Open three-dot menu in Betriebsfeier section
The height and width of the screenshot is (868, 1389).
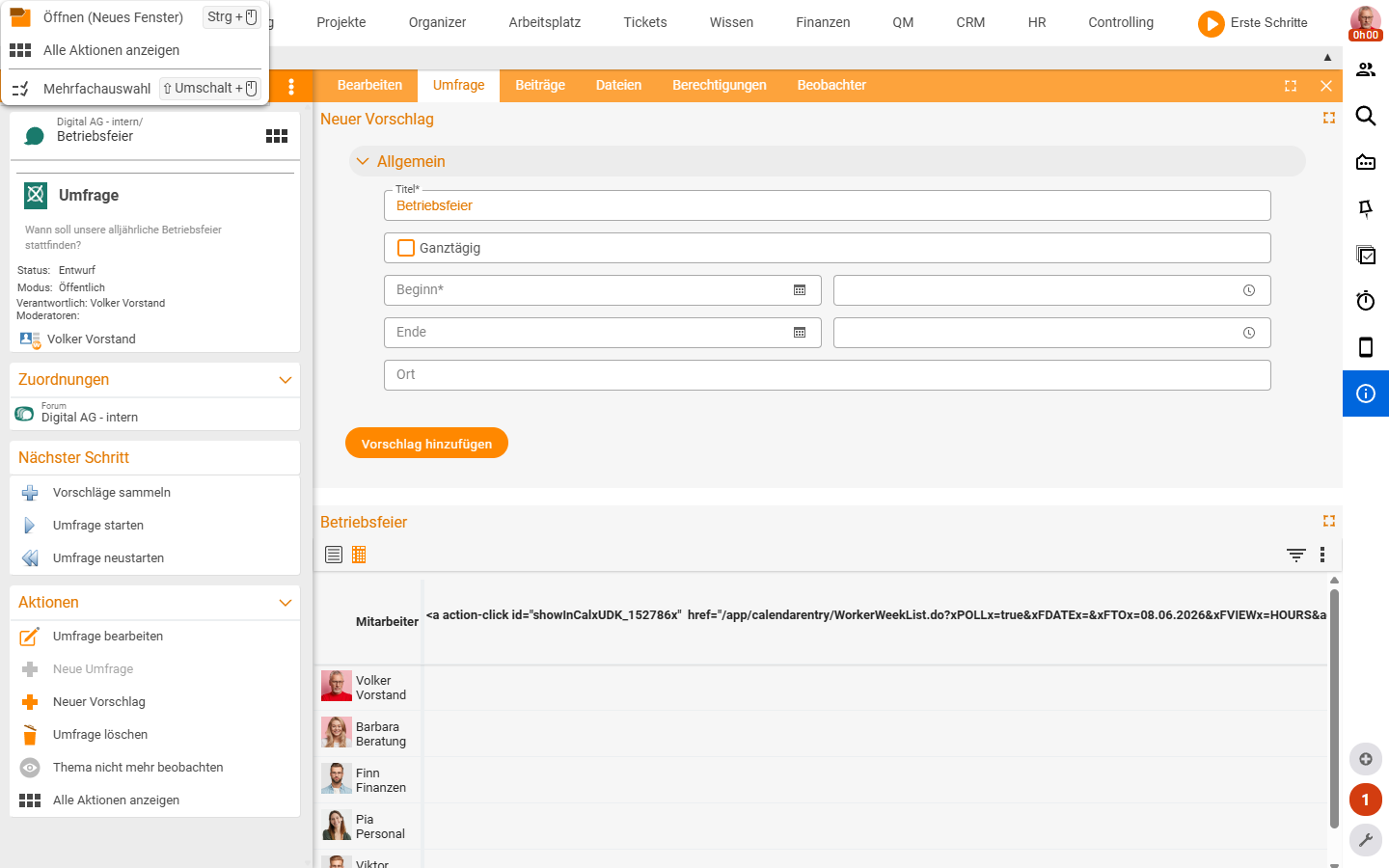(x=1322, y=555)
